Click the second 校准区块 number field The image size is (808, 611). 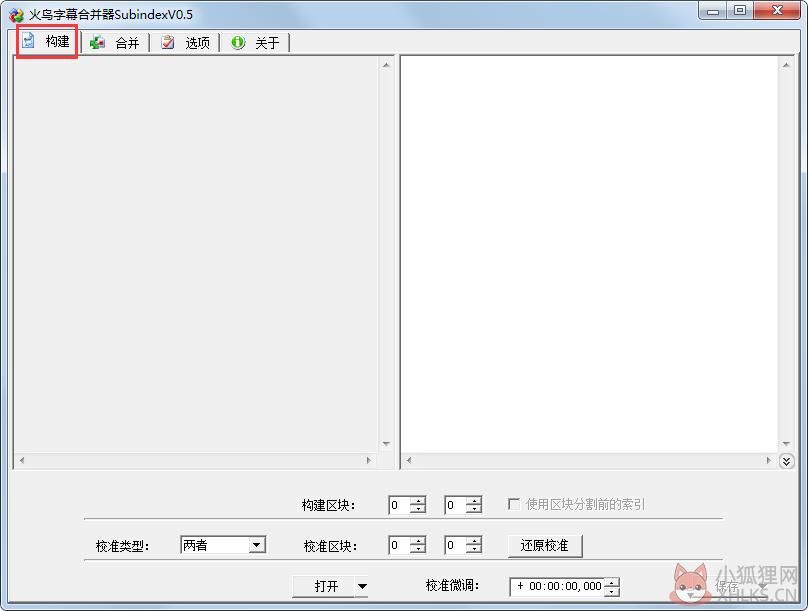[x=456, y=545]
